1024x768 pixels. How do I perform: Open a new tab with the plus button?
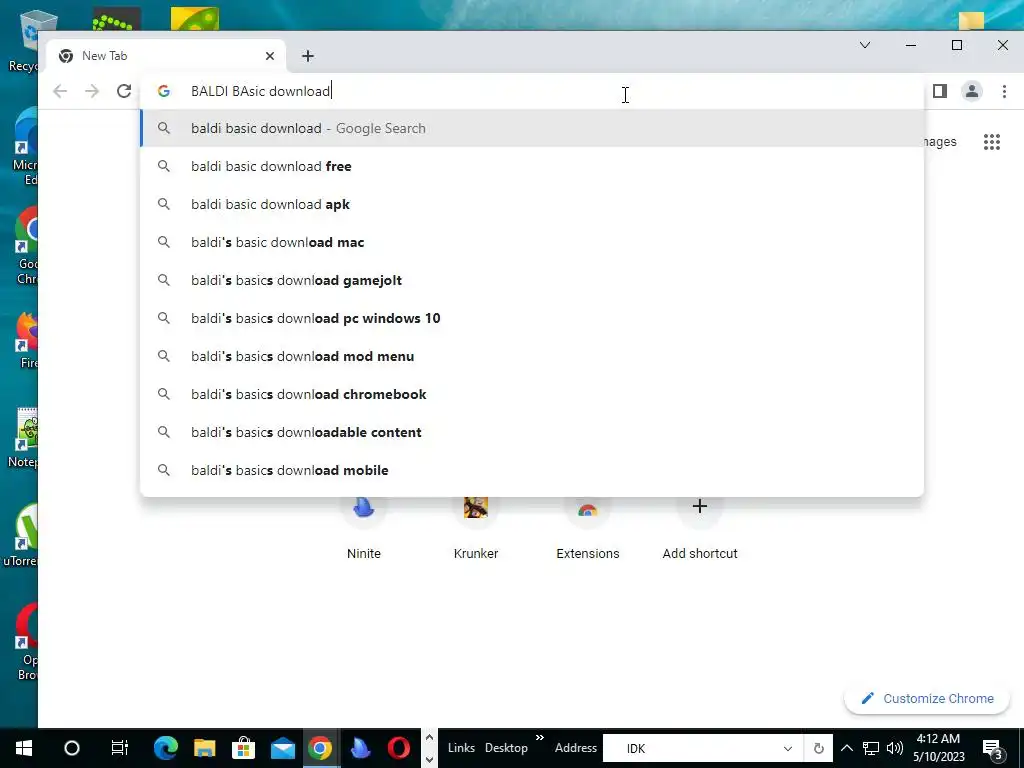[x=308, y=56]
